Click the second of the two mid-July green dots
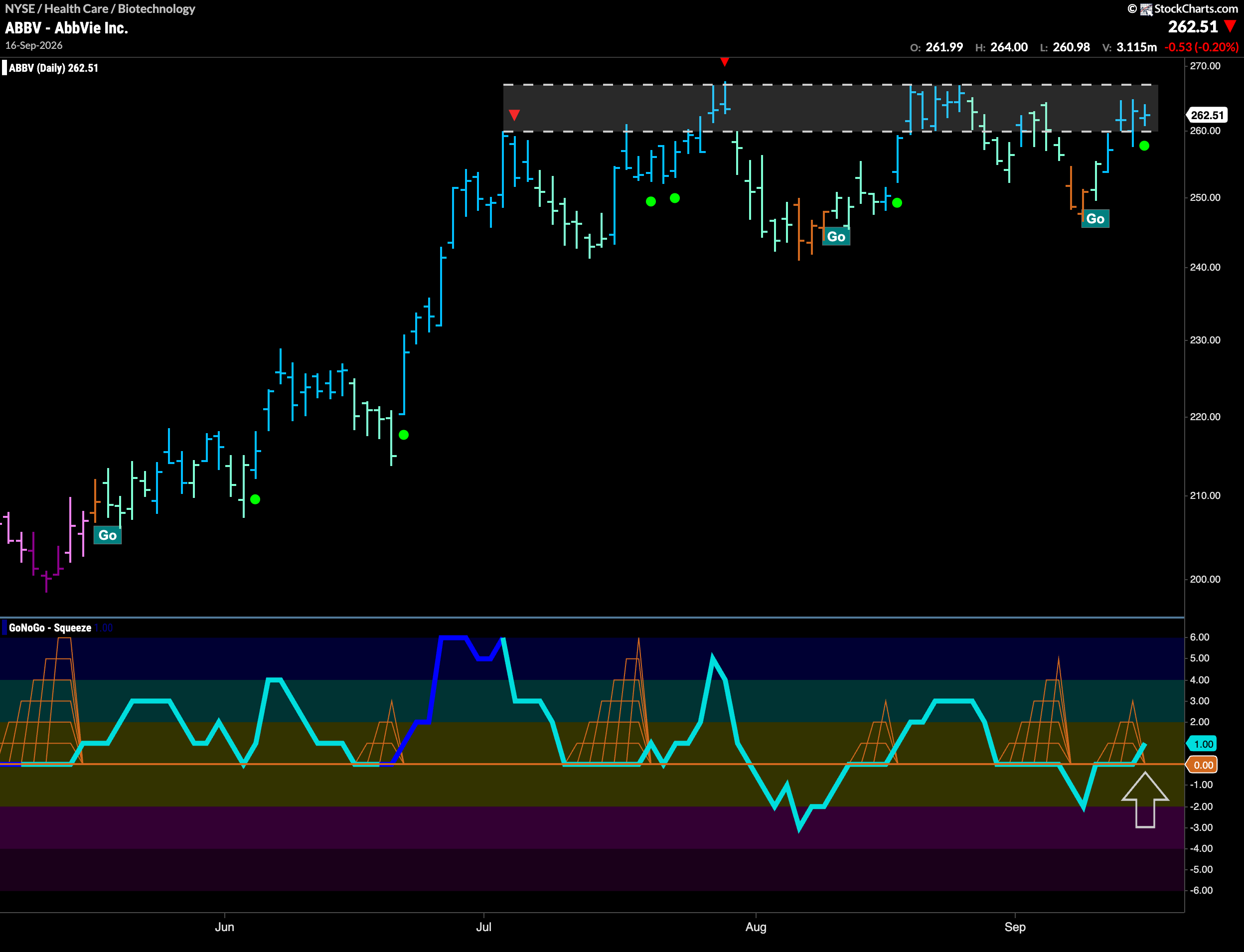Screen dimensions: 1244x952 (675, 198)
